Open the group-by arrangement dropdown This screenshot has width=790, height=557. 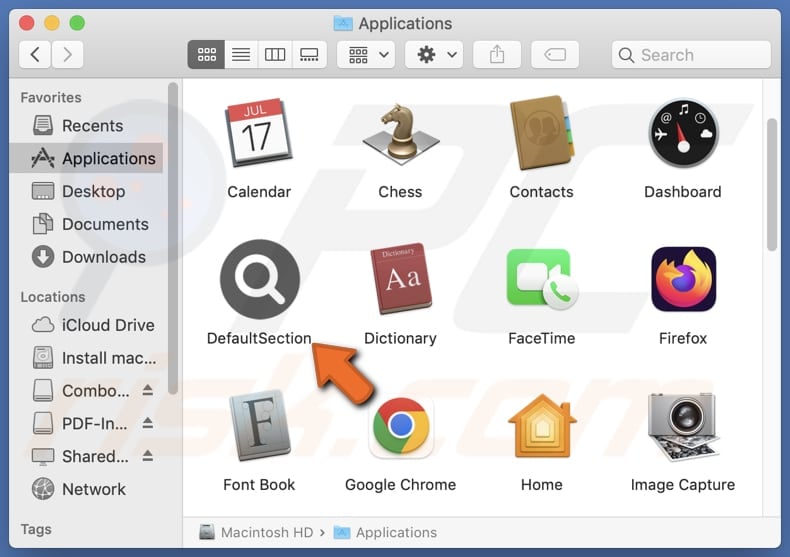pos(366,54)
